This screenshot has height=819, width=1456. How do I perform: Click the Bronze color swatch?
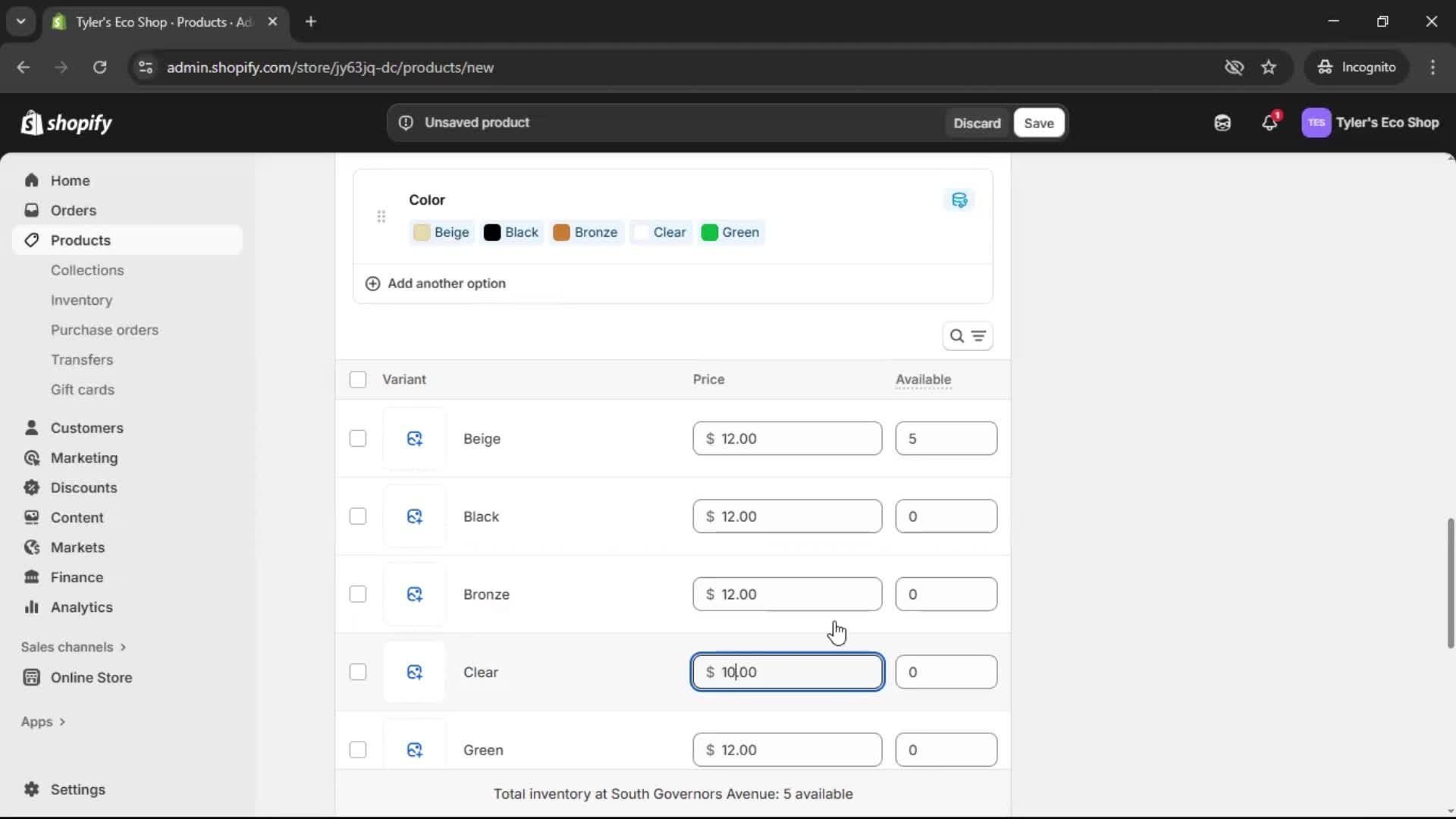563,232
